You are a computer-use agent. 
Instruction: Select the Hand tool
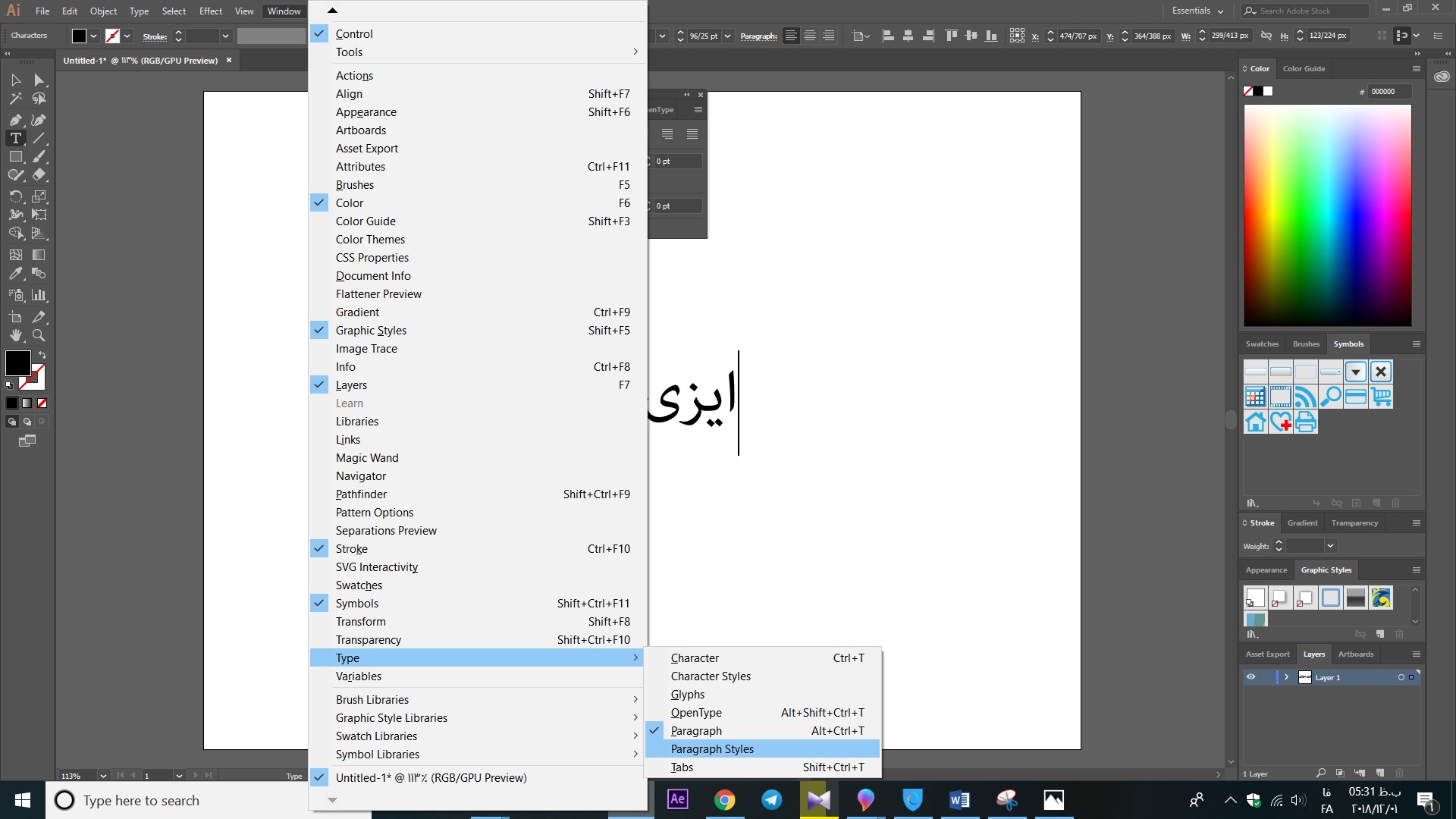(x=15, y=336)
